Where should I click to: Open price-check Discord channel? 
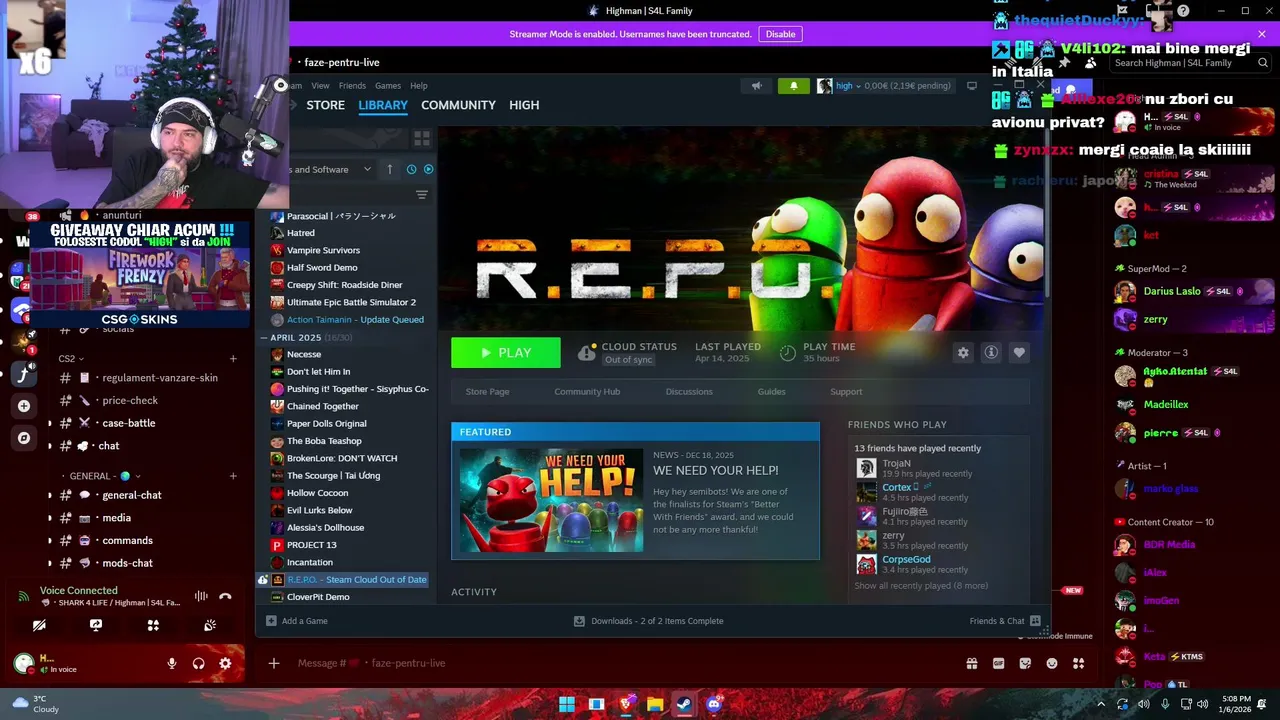tap(130, 400)
